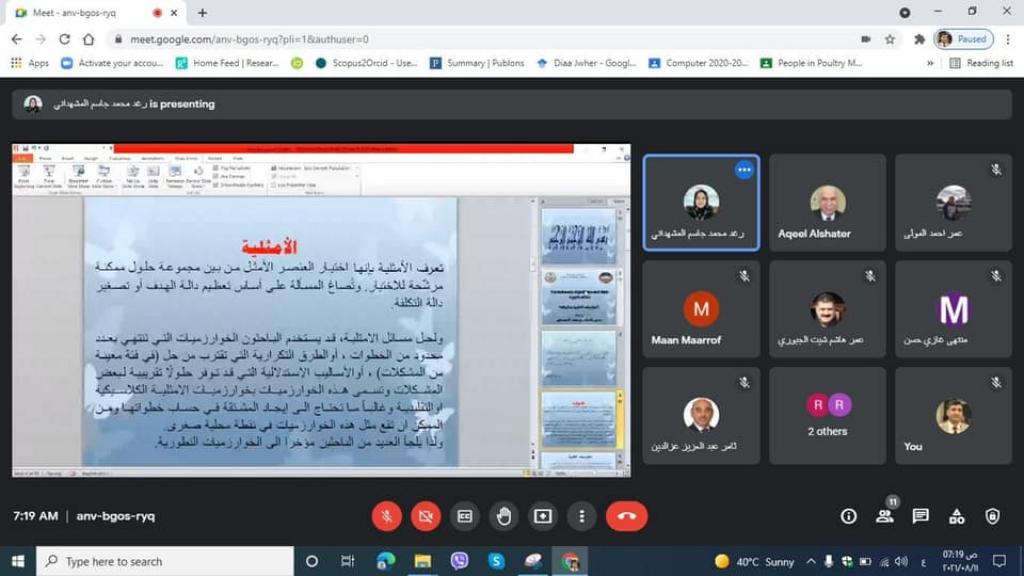Image resolution: width=1024 pixels, height=576 pixels.
Task: Switch to the Meet browser tab
Action: pos(85,13)
